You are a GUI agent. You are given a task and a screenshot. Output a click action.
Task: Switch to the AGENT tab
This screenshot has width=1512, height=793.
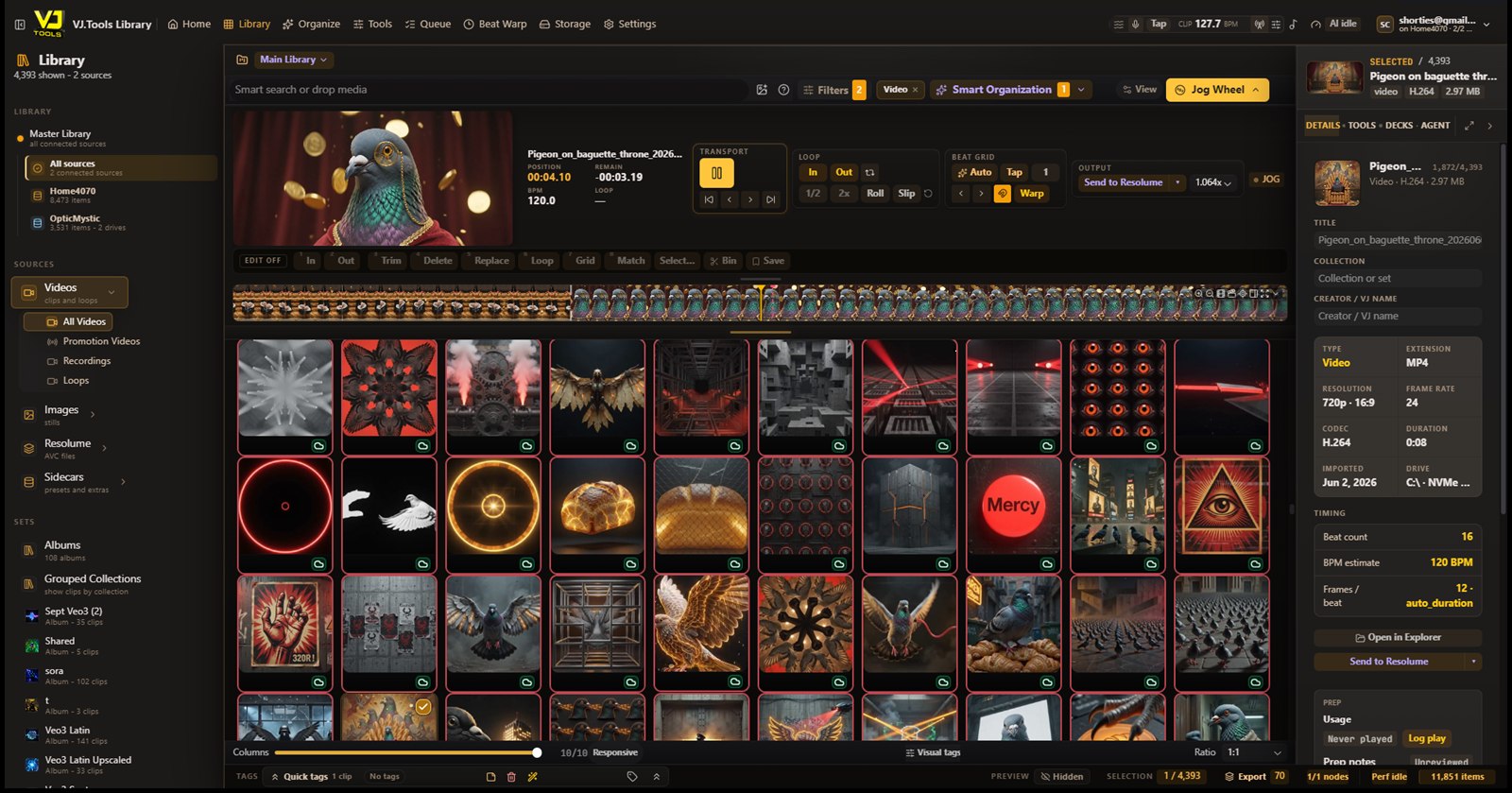tap(1435, 125)
